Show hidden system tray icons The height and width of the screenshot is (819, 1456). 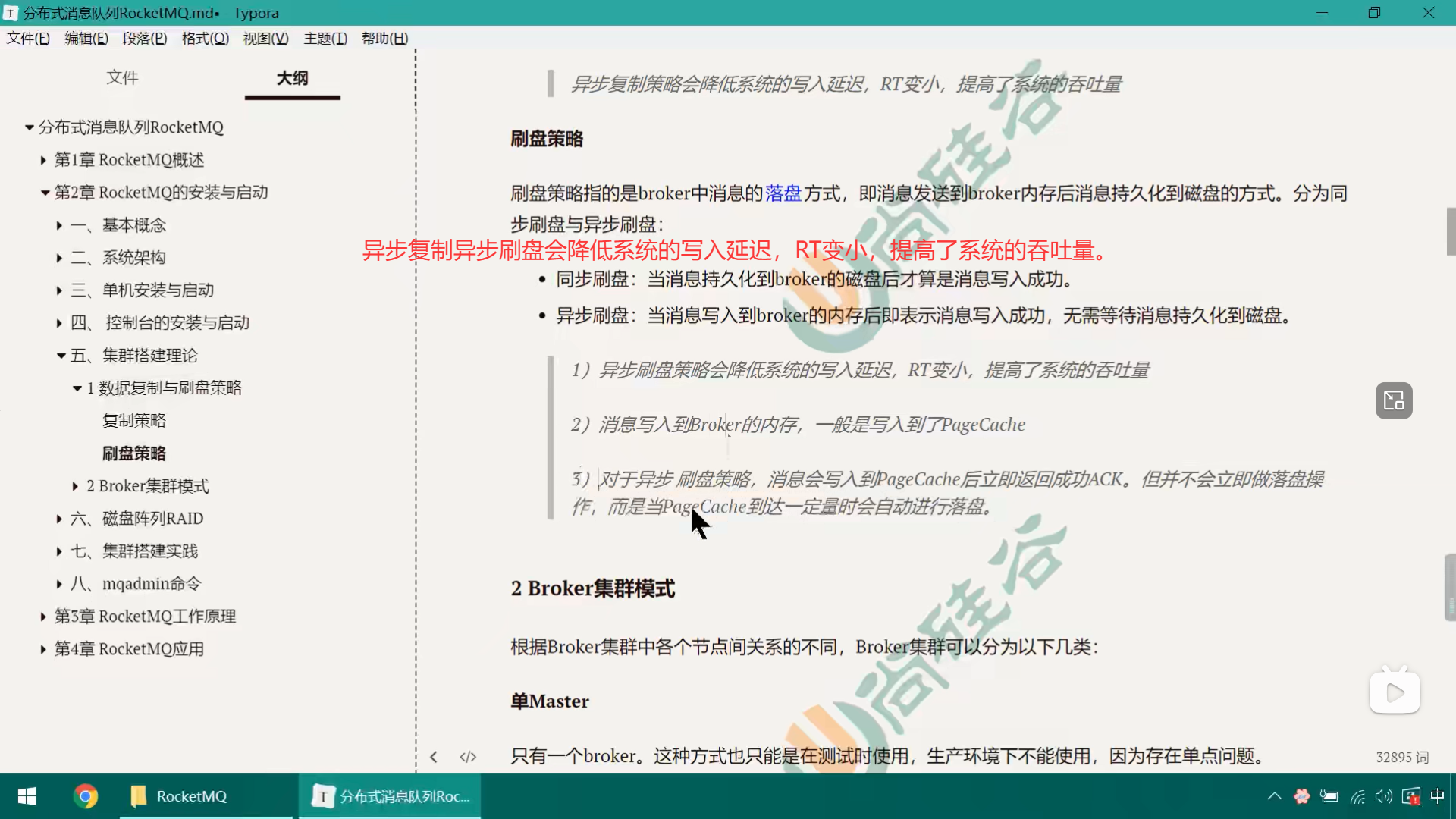click(x=1274, y=796)
